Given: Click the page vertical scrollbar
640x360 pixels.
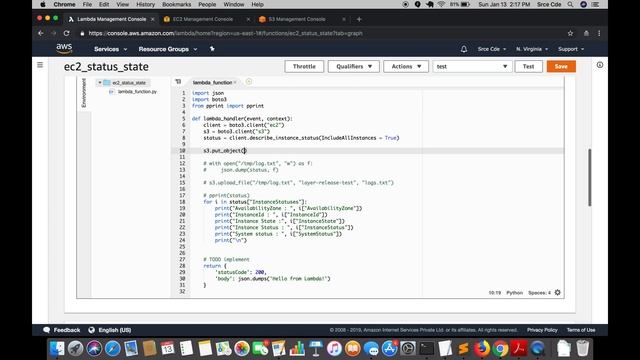Looking at the screenshot, I should coord(589,178).
